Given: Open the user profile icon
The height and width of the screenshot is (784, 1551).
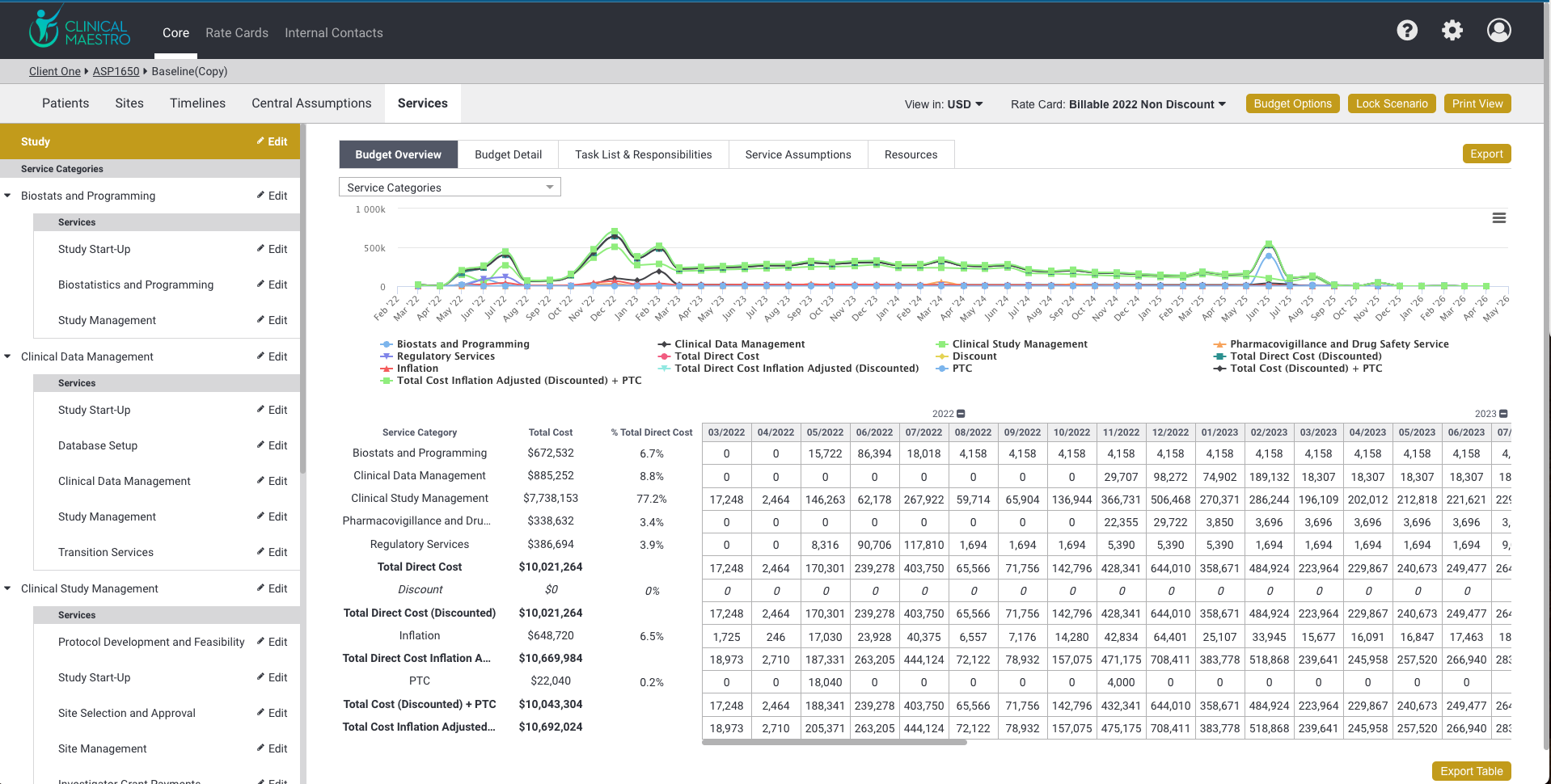Looking at the screenshot, I should pos(1498,31).
